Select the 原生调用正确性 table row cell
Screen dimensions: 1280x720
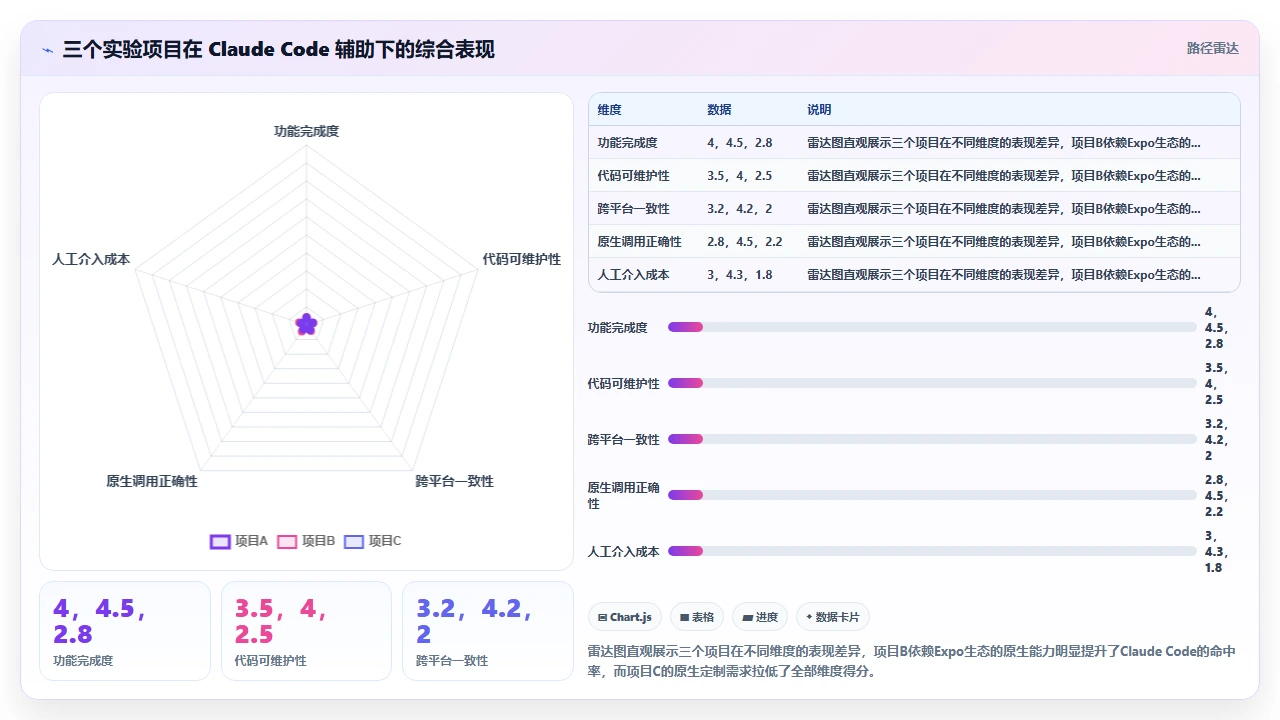639,242
